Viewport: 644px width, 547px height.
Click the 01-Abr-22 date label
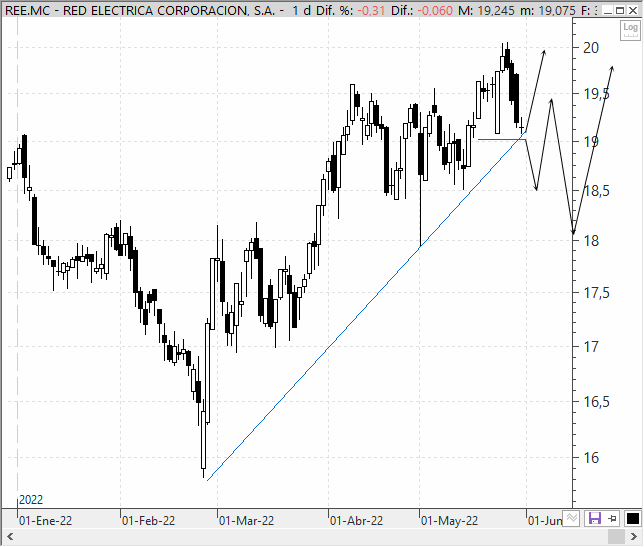(x=356, y=521)
